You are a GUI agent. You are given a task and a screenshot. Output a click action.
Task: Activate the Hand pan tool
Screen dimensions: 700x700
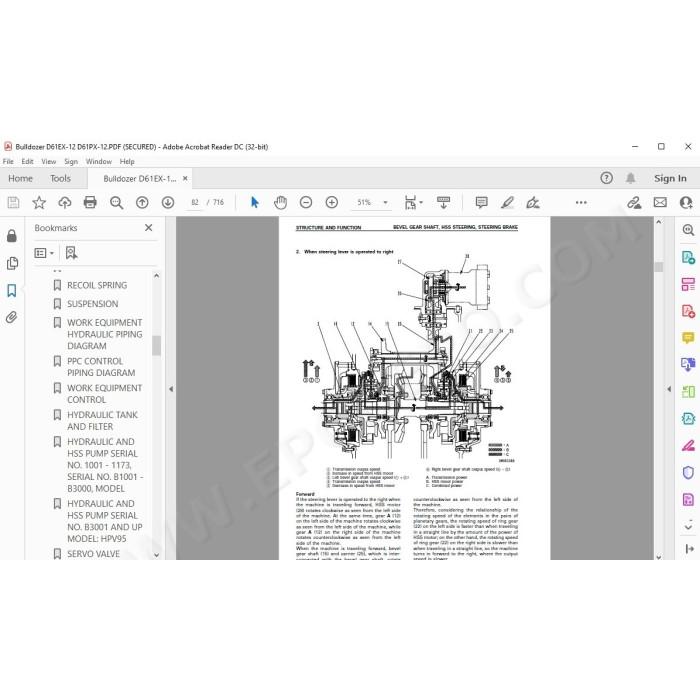pyautogui.click(x=280, y=203)
